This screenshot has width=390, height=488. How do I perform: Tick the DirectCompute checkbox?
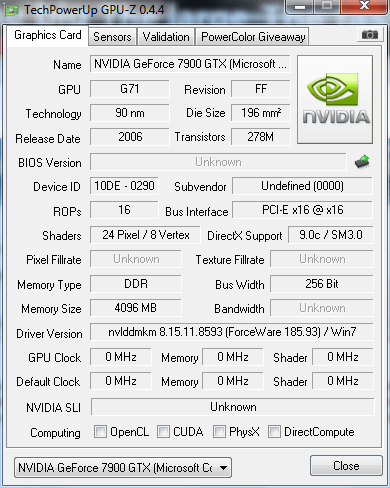274,431
